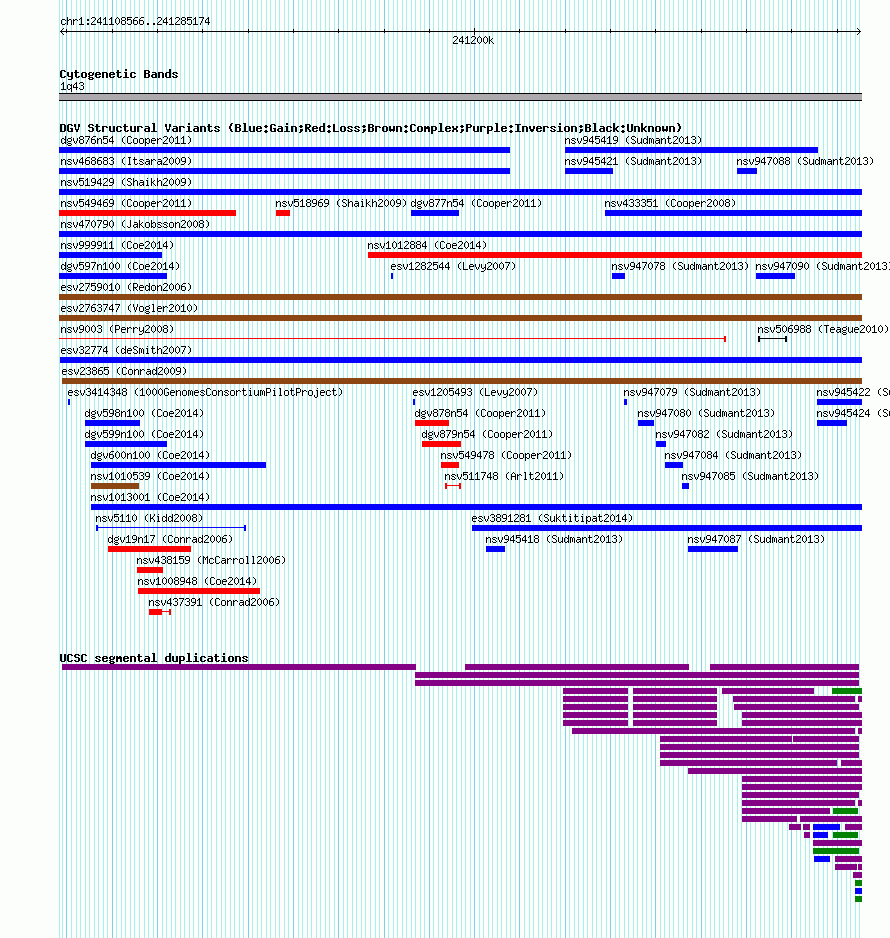Select the nsv1012884 (Coe2014) loss variant
The width and height of the screenshot is (890, 938).
615,255
